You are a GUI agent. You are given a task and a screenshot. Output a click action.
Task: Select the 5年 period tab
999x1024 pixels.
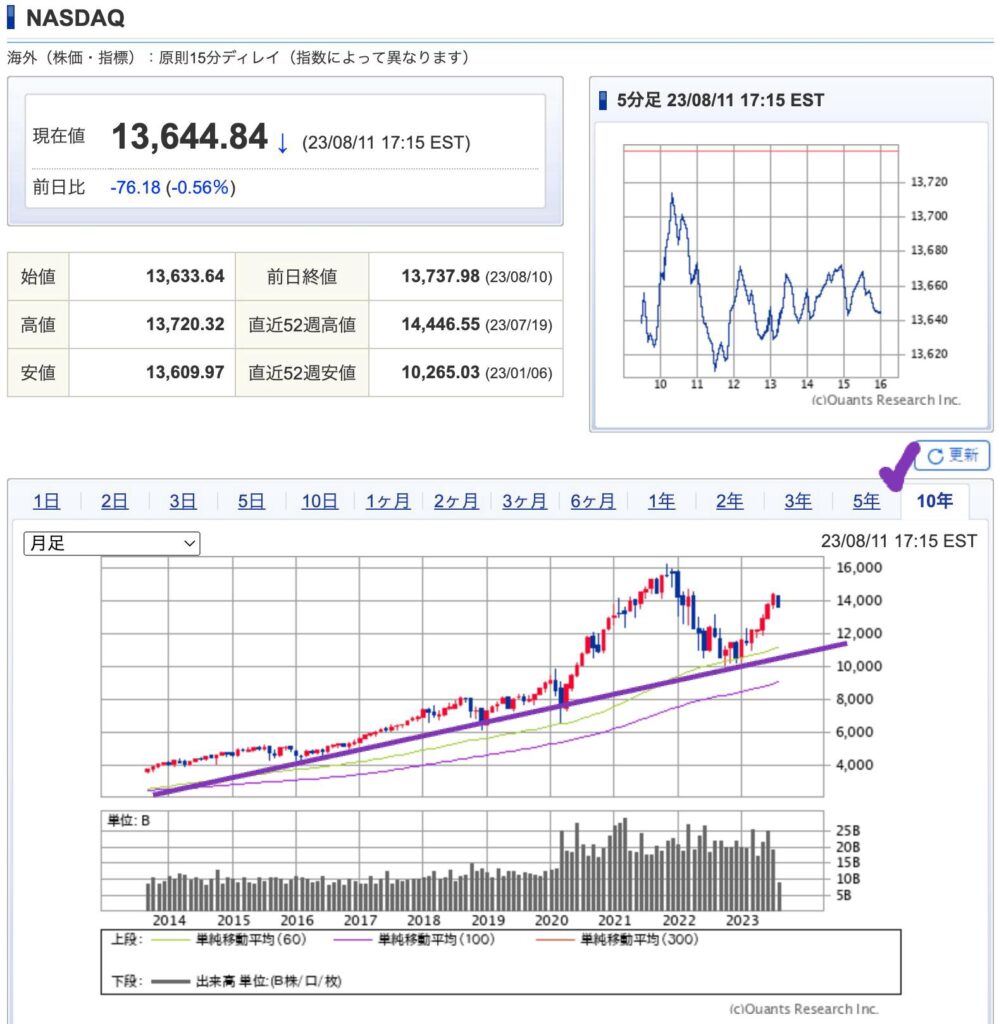point(866,501)
